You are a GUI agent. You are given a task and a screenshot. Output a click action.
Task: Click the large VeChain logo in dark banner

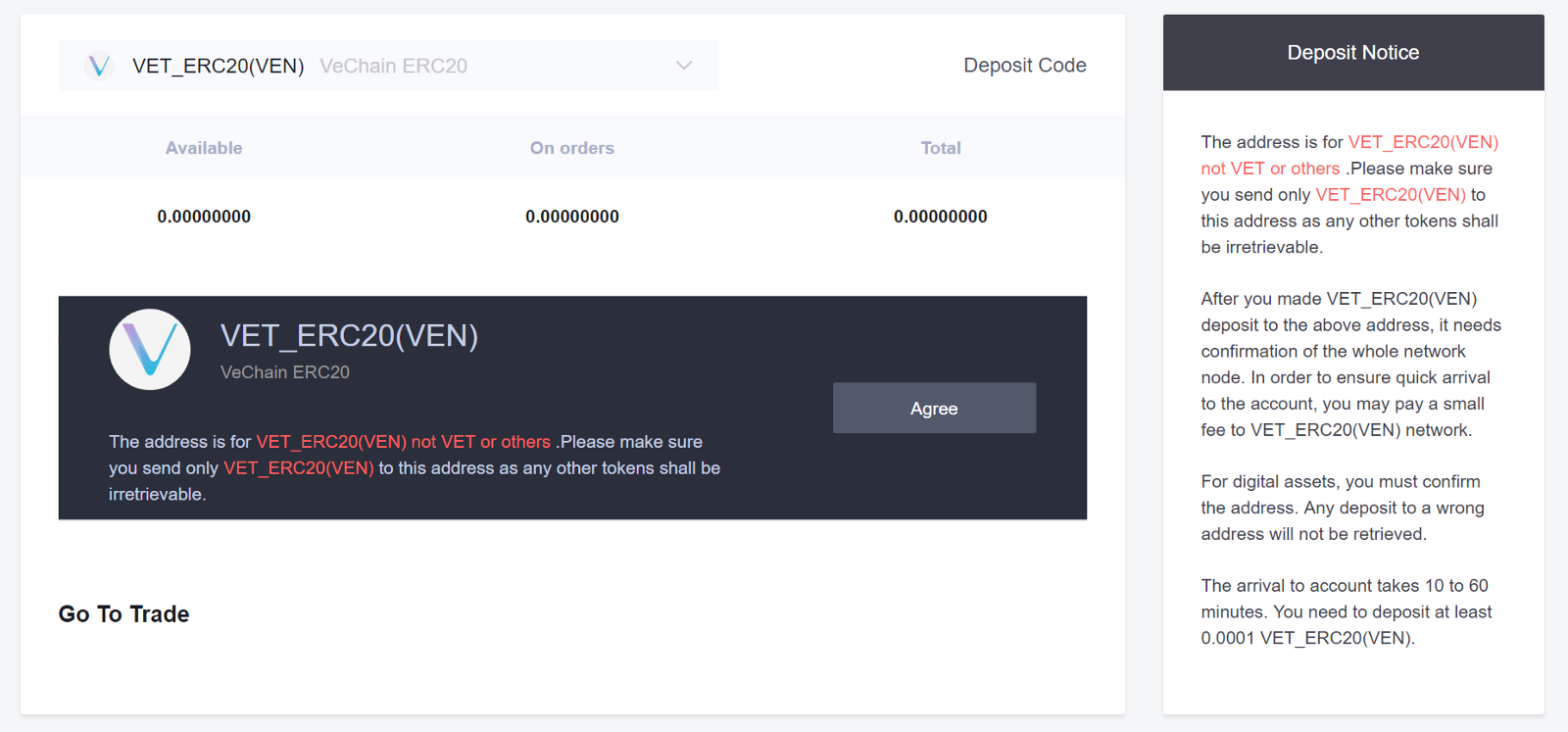coord(150,349)
